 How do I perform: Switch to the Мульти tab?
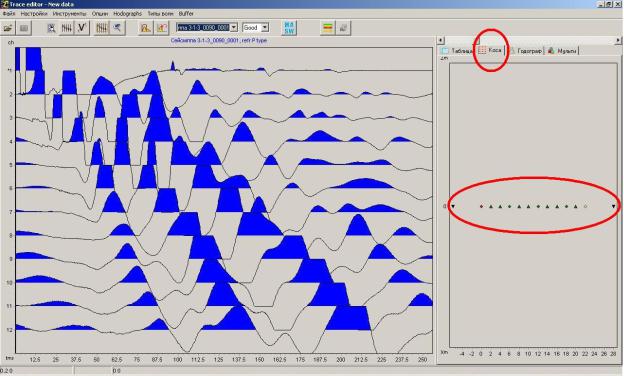click(x=562, y=51)
